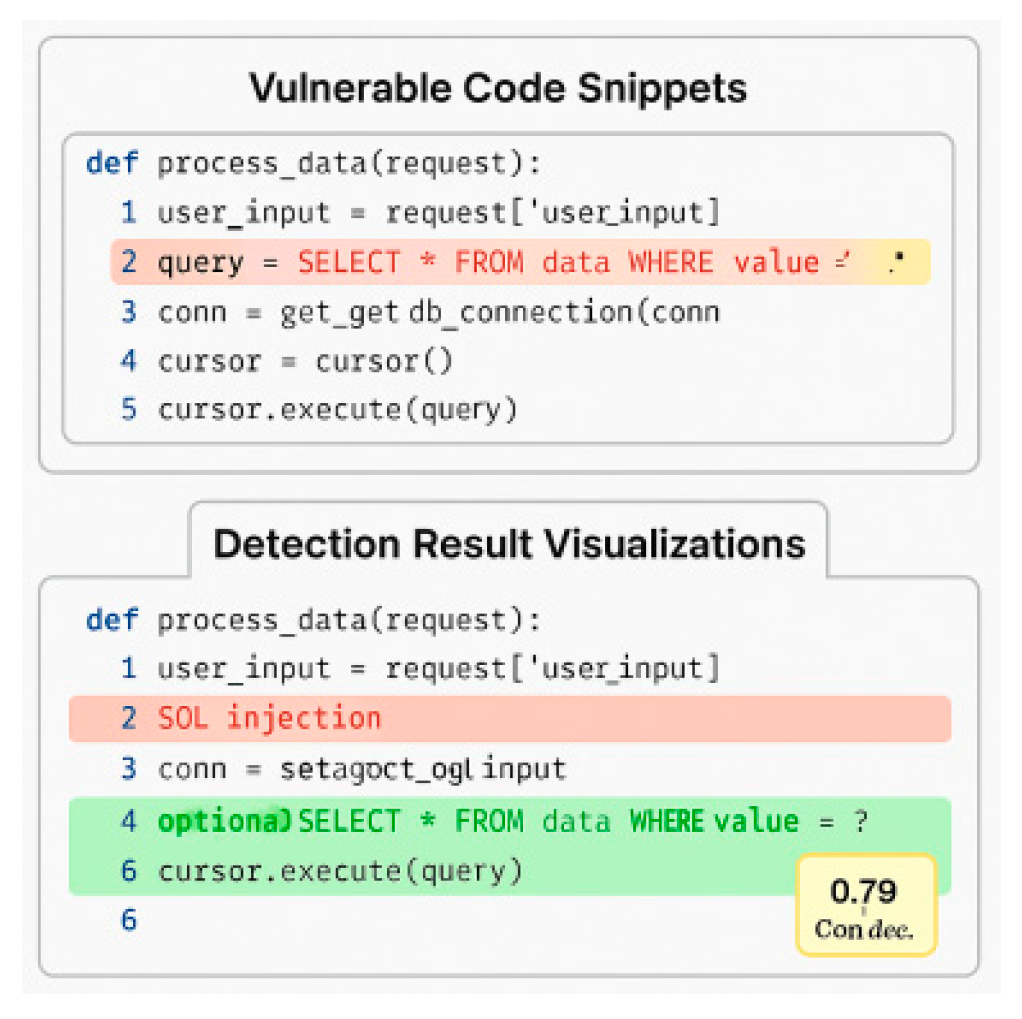Click user_input line in the Vulnerable Code panel
The image size is (1022, 1019).
click(x=438, y=213)
